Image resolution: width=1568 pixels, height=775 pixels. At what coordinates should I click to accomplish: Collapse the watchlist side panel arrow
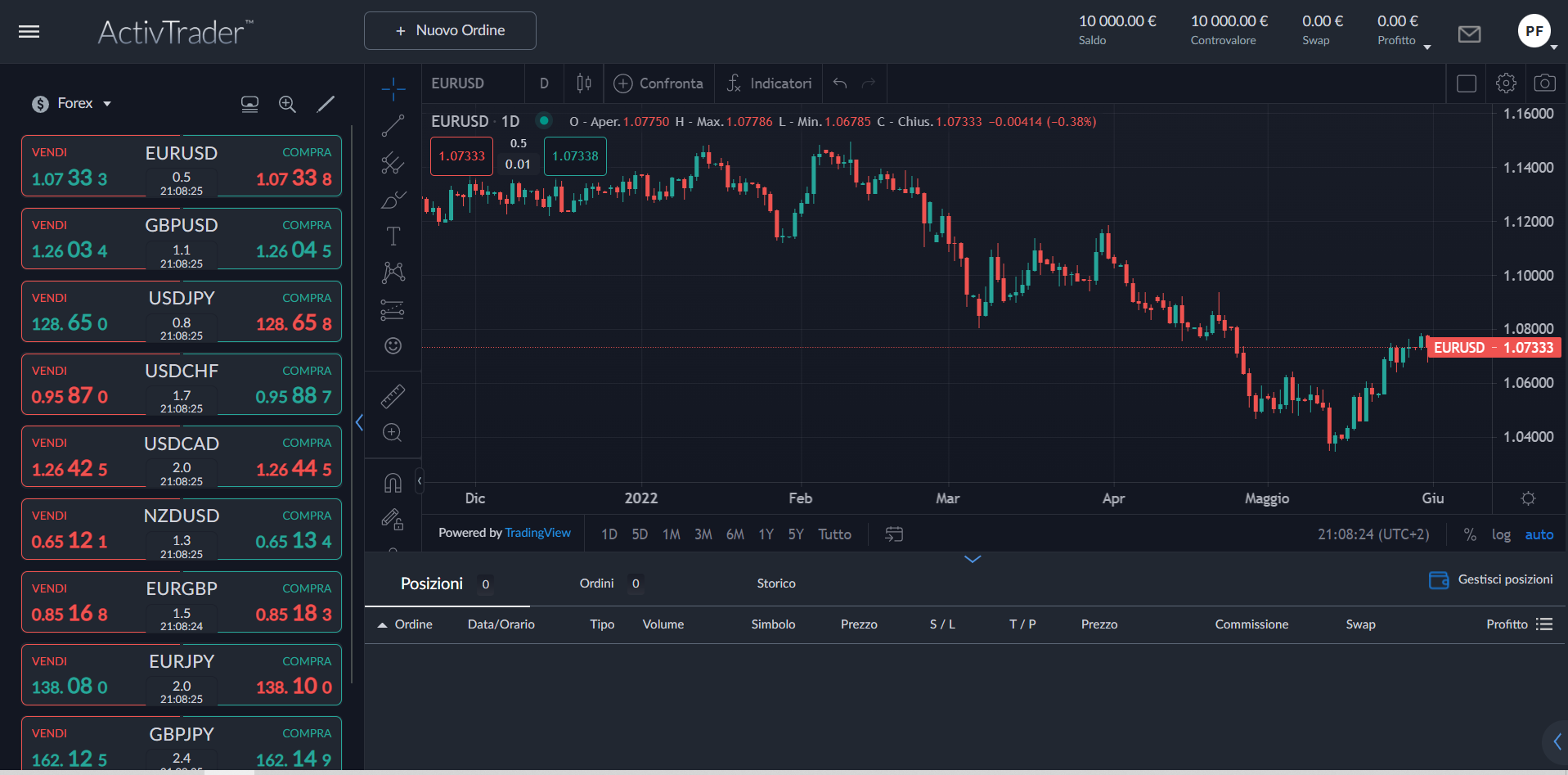pyautogui.click(x=359, y=423)
